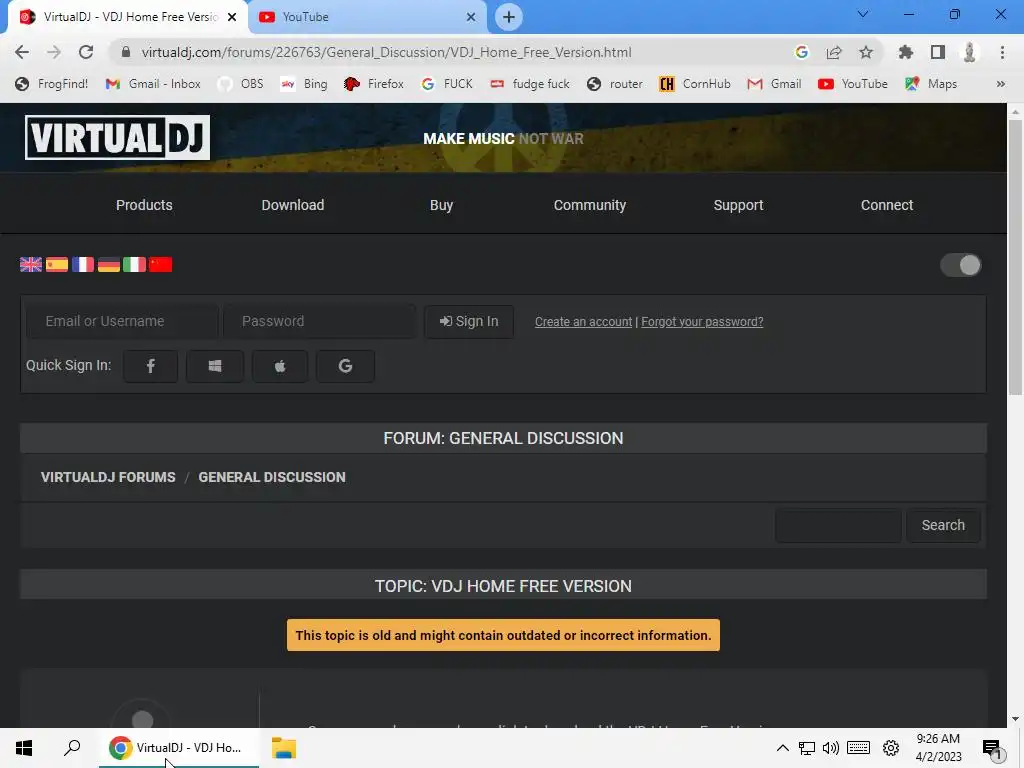Open taskbar search magnifier

pyautogui.click(x=72, y=748)
